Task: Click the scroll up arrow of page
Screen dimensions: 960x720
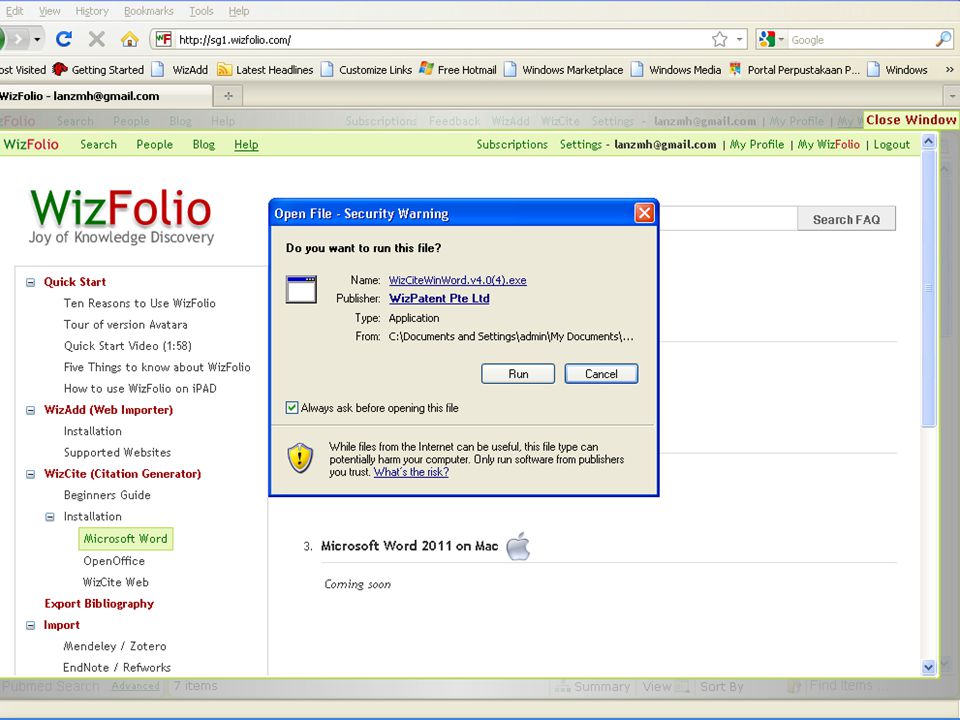Action: pos(928,141)
